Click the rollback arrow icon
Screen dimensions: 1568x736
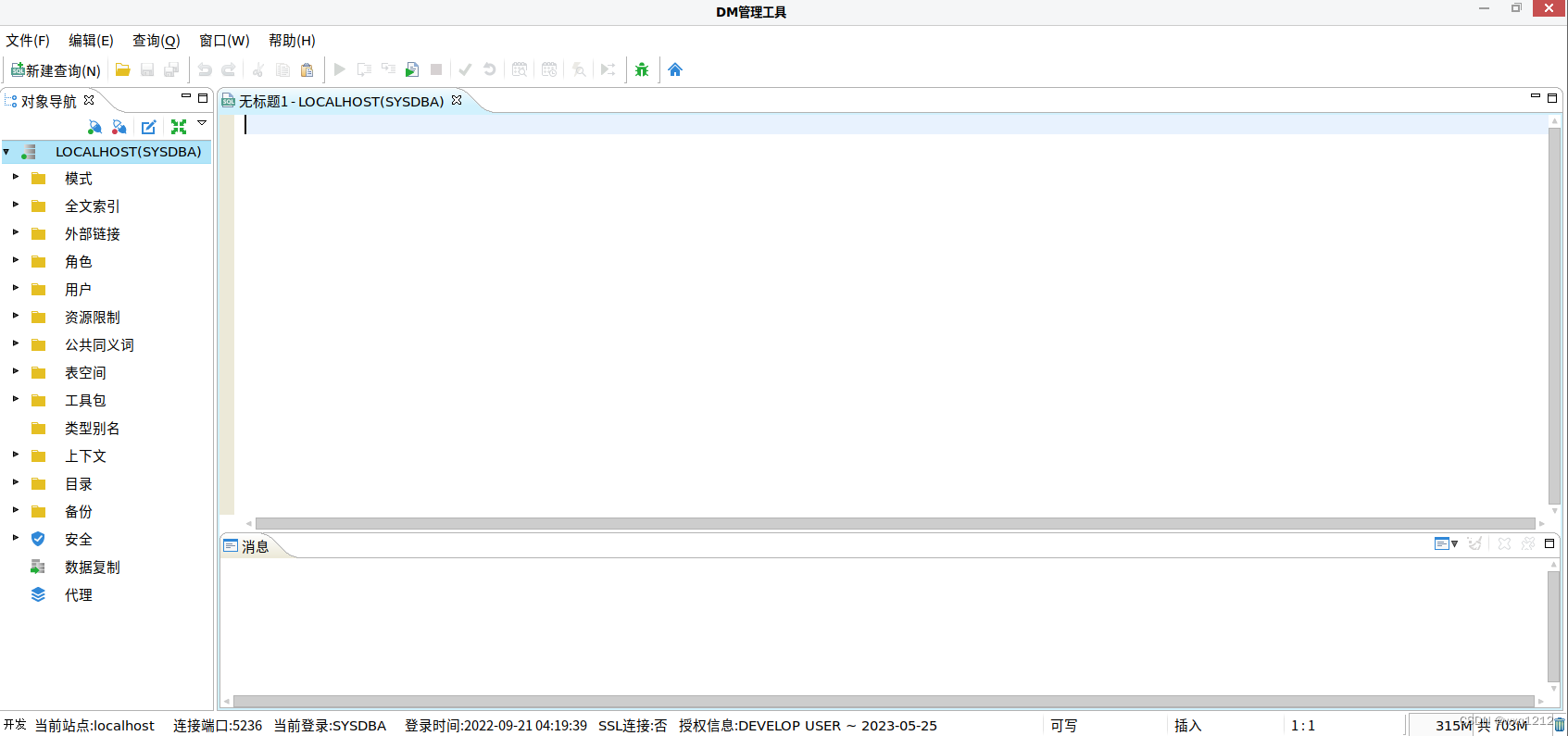pyautogui.click(x=490, y=69)
